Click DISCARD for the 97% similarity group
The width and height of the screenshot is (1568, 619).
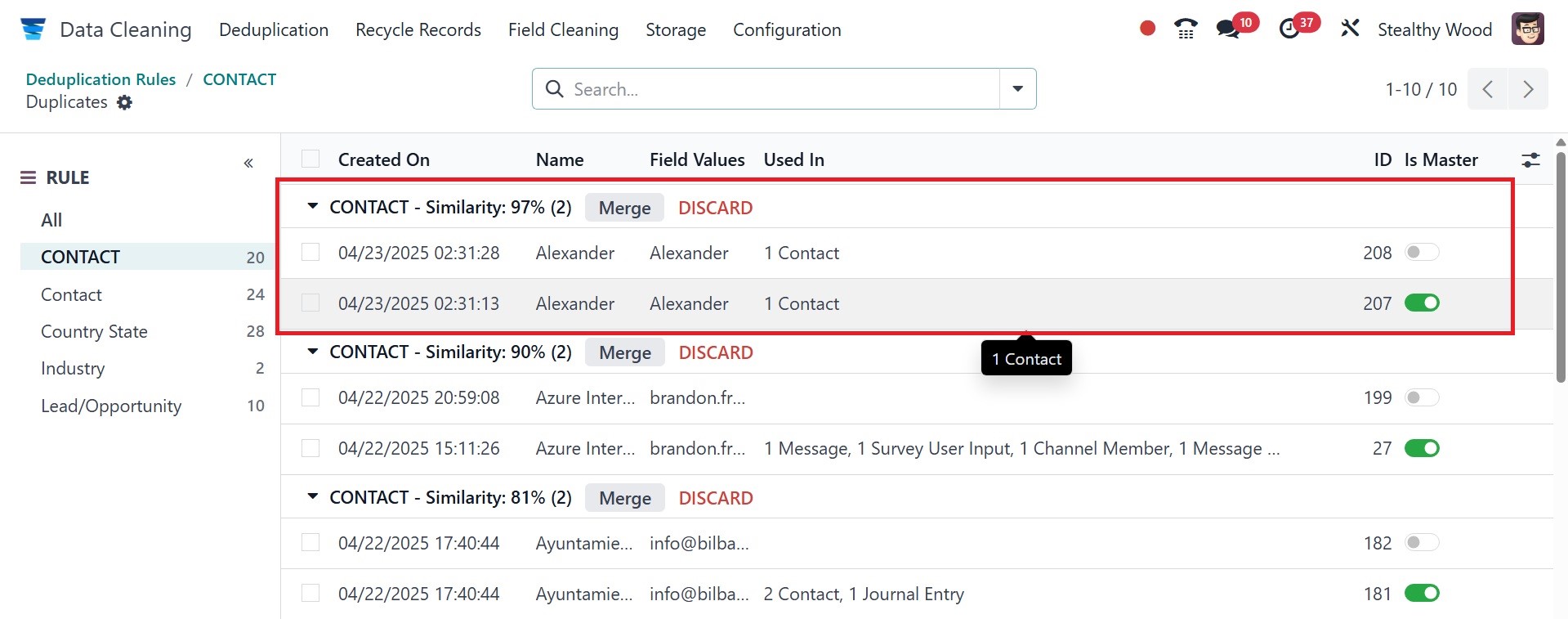[x=715, y=208]
